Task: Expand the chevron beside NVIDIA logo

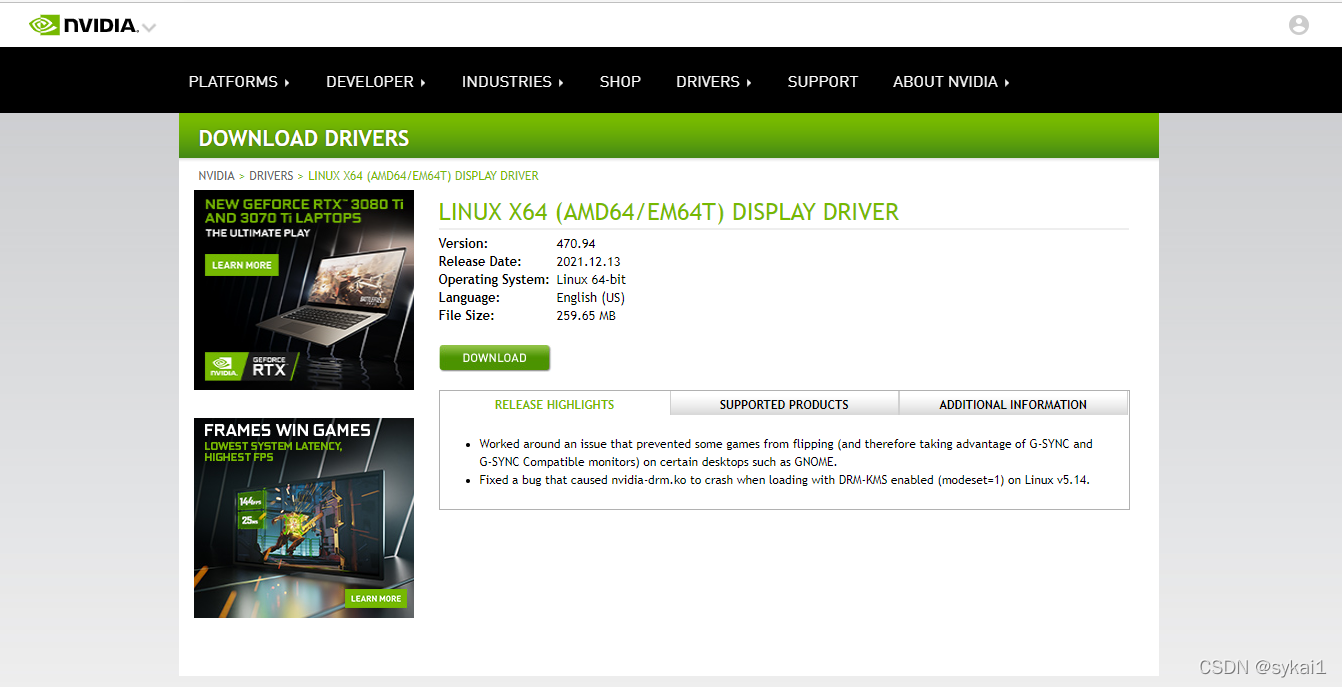Action: 149,28
